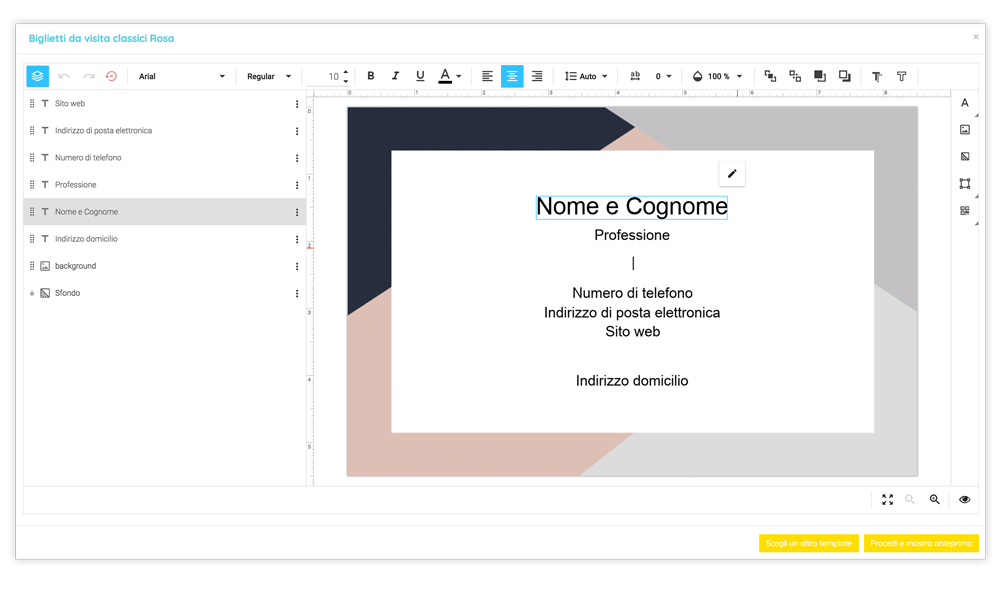
Task: Click the fit to screen icon
Action: pyautogui.click(x=887, y=499)
